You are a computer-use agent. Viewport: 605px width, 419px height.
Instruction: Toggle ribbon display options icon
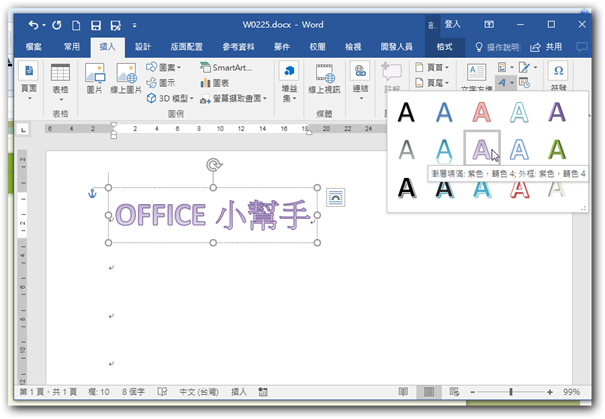click(x=489, y=24)
